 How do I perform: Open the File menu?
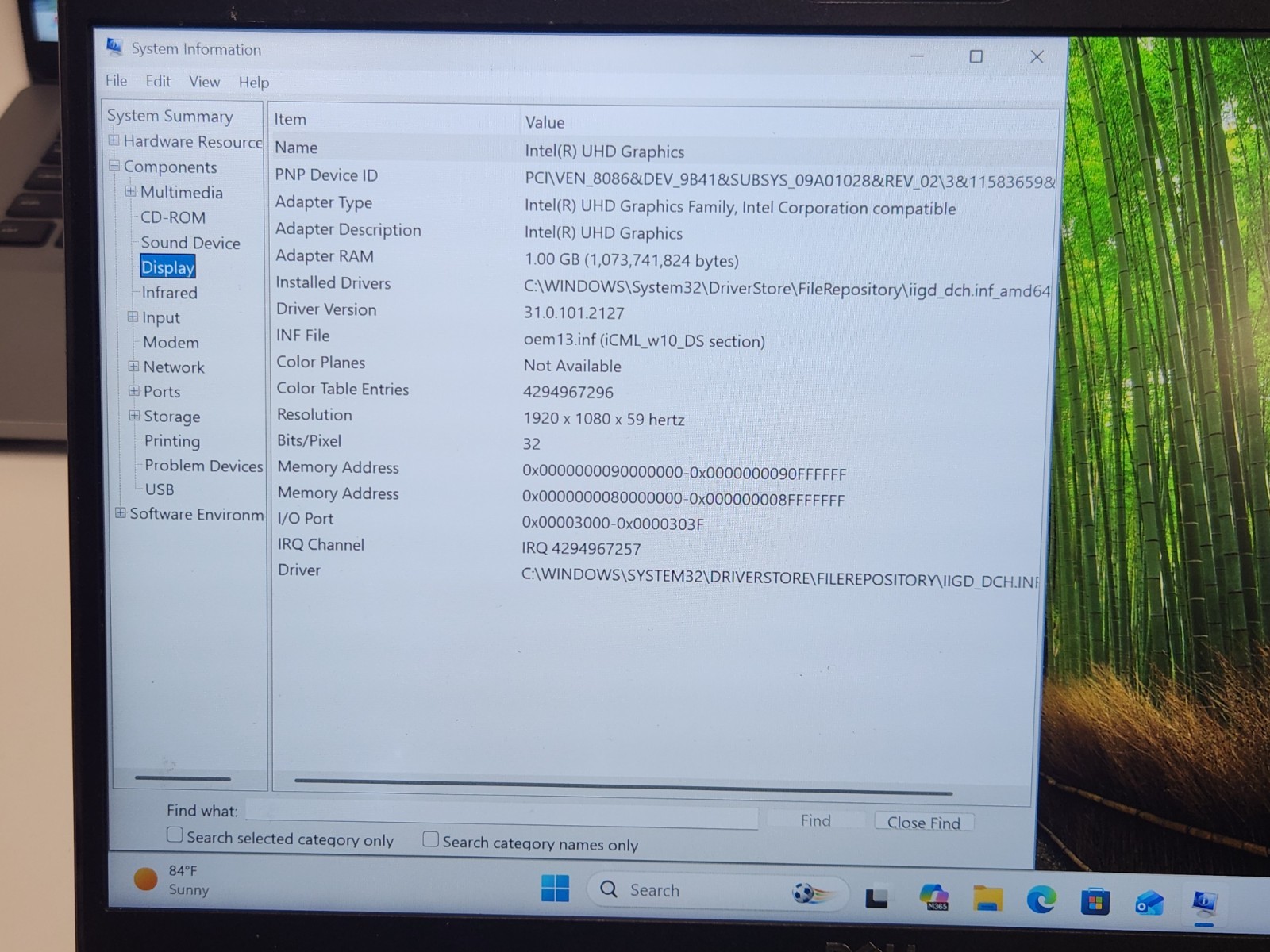coord(116,80)
